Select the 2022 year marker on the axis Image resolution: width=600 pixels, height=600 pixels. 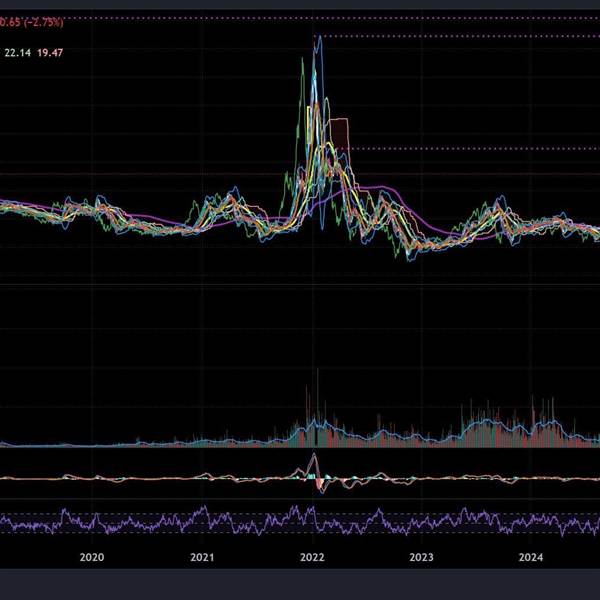[313, 557]
